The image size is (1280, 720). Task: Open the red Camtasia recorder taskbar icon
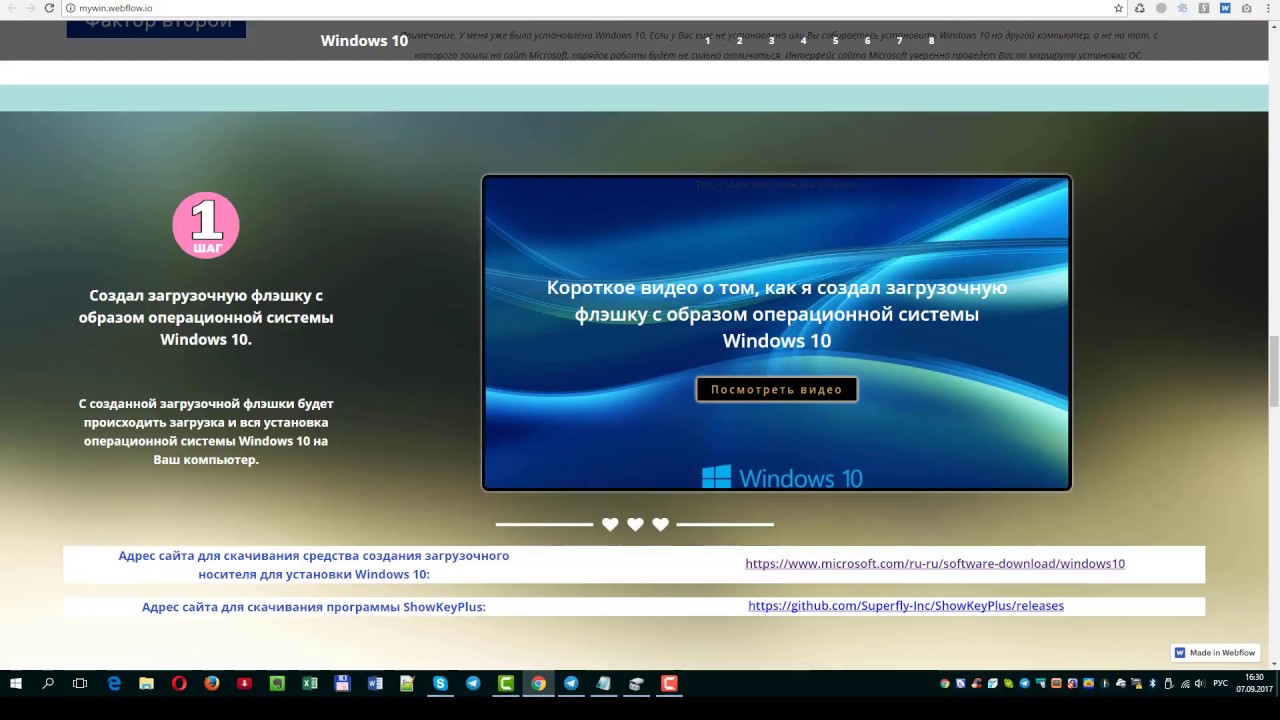click(669, 684)
